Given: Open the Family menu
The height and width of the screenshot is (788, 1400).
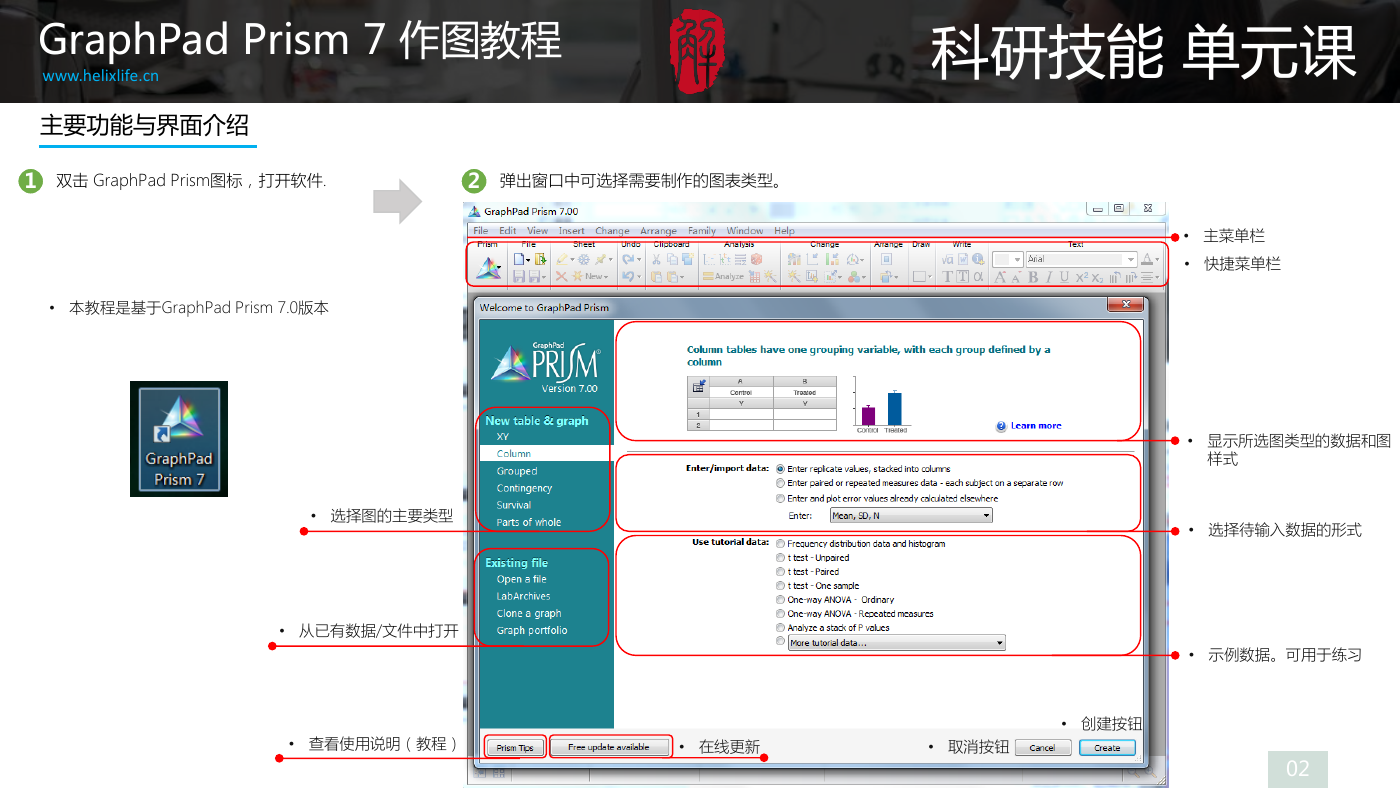Looking at the screenshot, I should tap(702, 231).
